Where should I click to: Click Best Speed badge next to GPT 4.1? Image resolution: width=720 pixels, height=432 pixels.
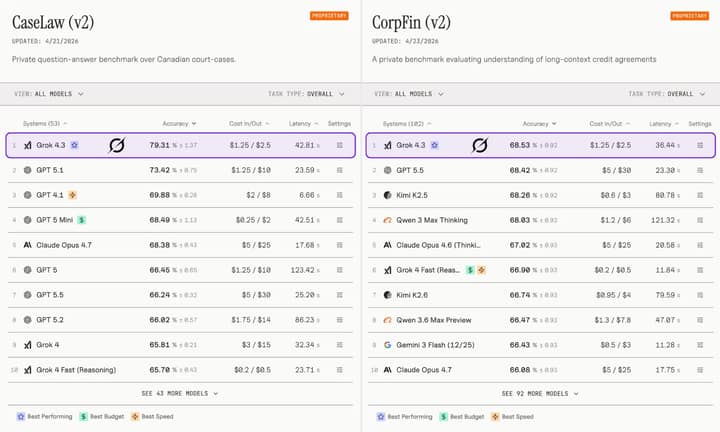72,195
